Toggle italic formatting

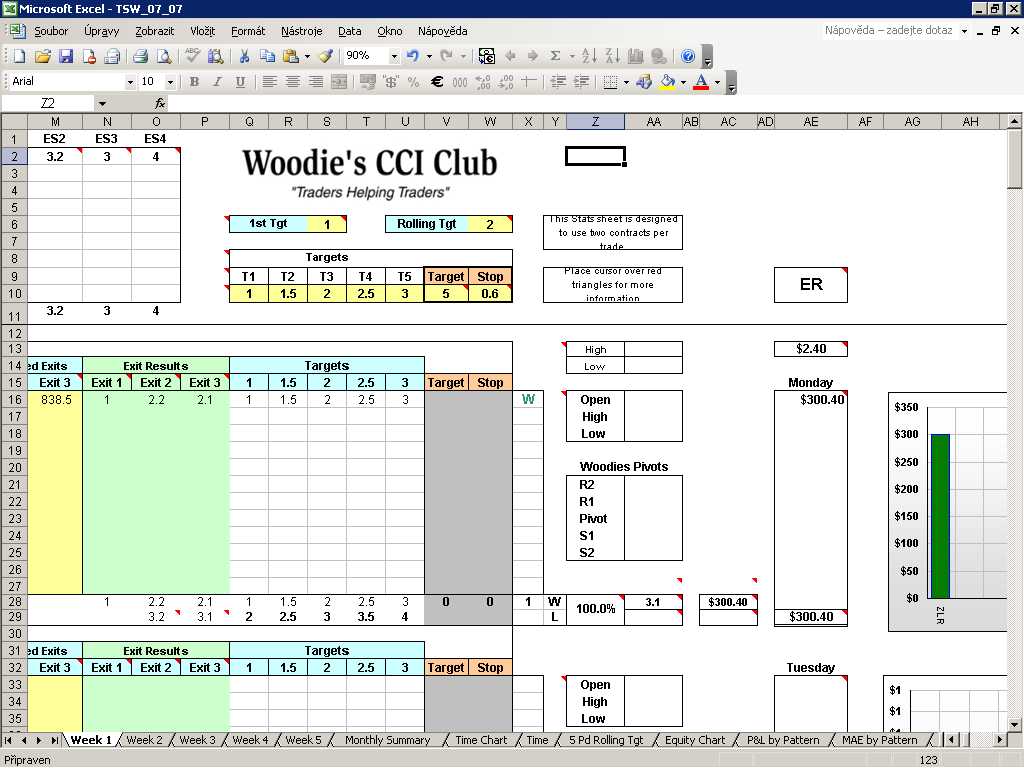click(217, 82)
